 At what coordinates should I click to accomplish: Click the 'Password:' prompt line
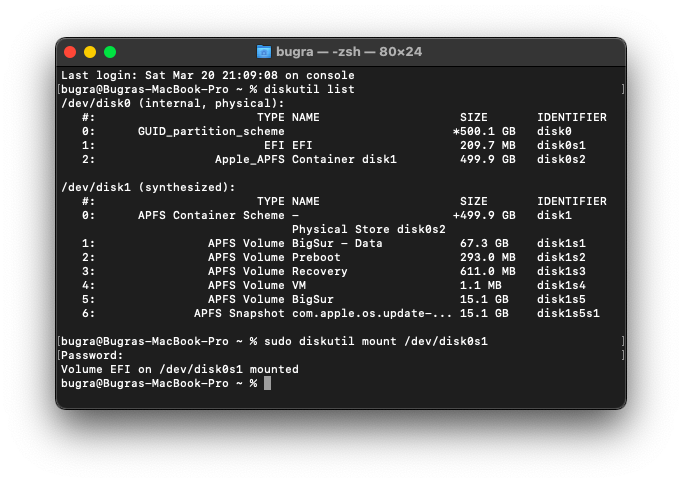(x=93, y=355)
